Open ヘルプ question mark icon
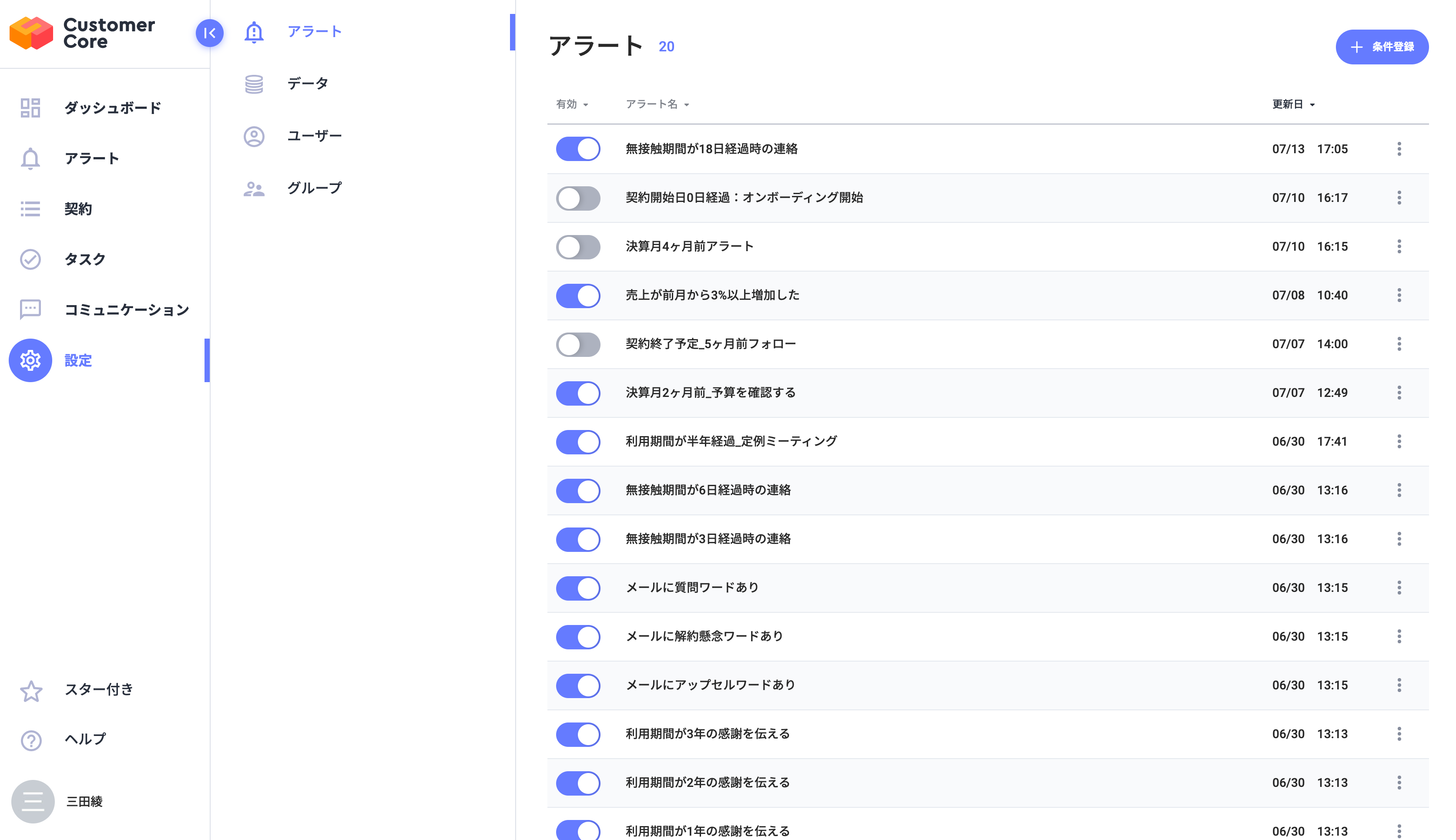The height and width of the screenshot is (840, 1456). click(31, 739)
